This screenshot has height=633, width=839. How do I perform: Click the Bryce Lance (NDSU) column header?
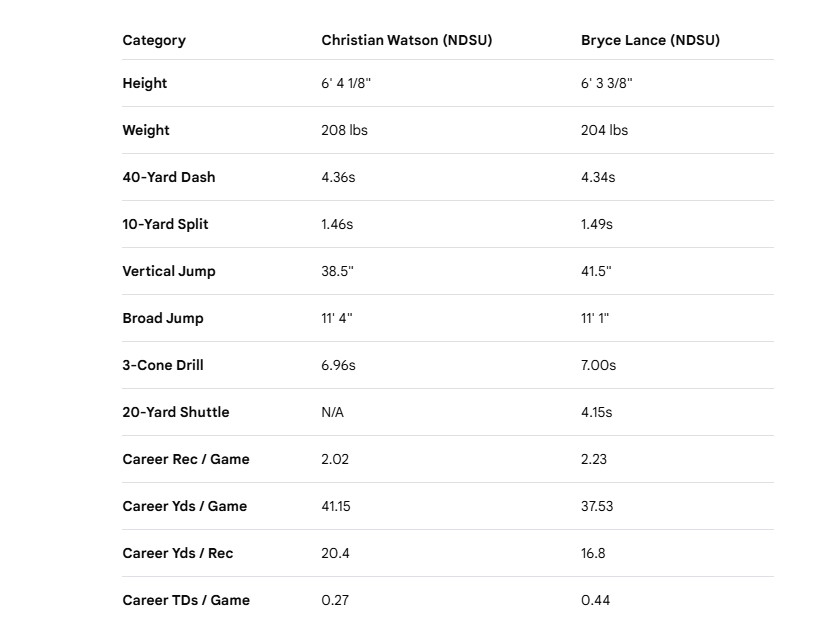click(x=650, y=41)
